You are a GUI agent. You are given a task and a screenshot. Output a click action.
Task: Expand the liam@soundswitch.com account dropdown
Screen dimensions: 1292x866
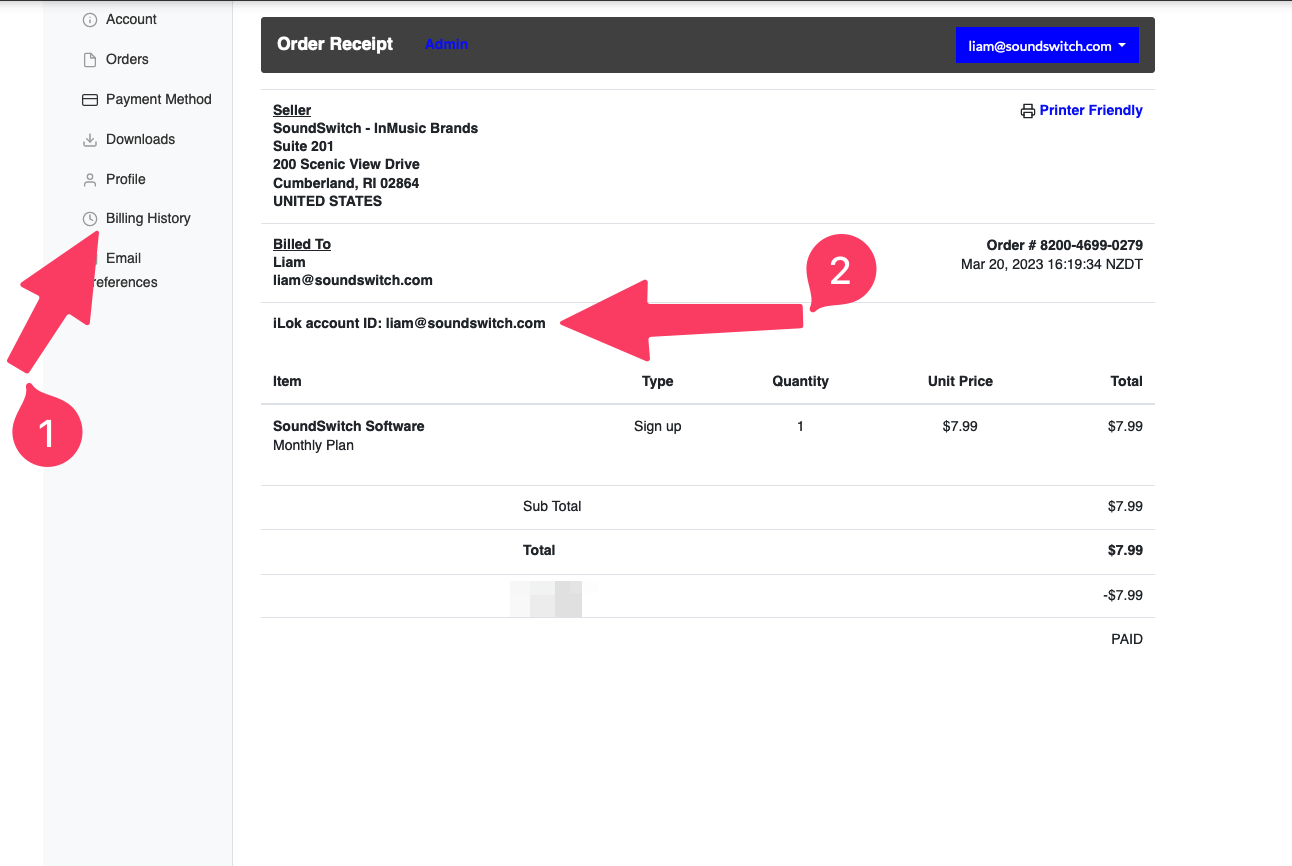coord(1047,46)
